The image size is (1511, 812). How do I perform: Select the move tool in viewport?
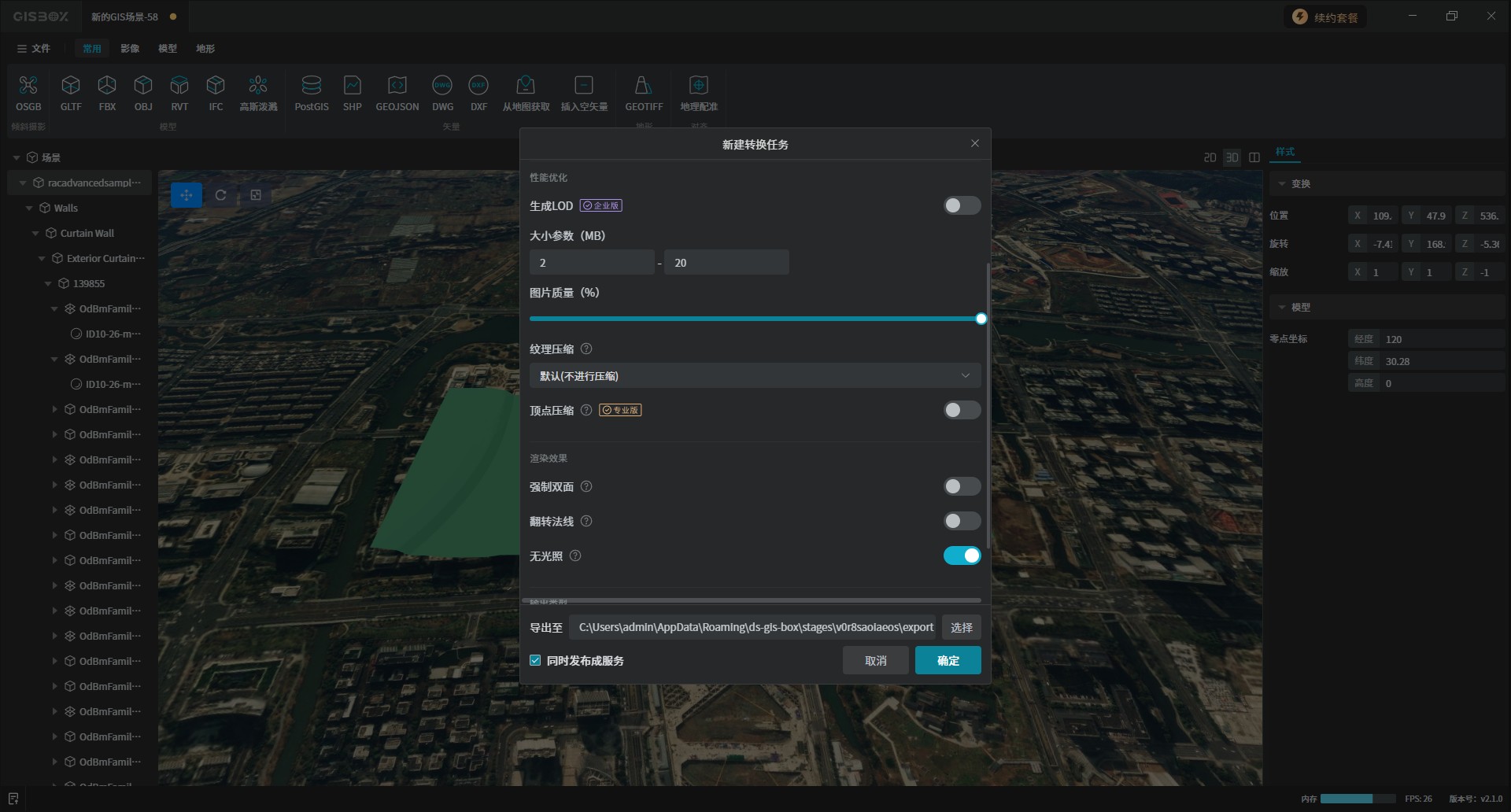tap(187, 195)
